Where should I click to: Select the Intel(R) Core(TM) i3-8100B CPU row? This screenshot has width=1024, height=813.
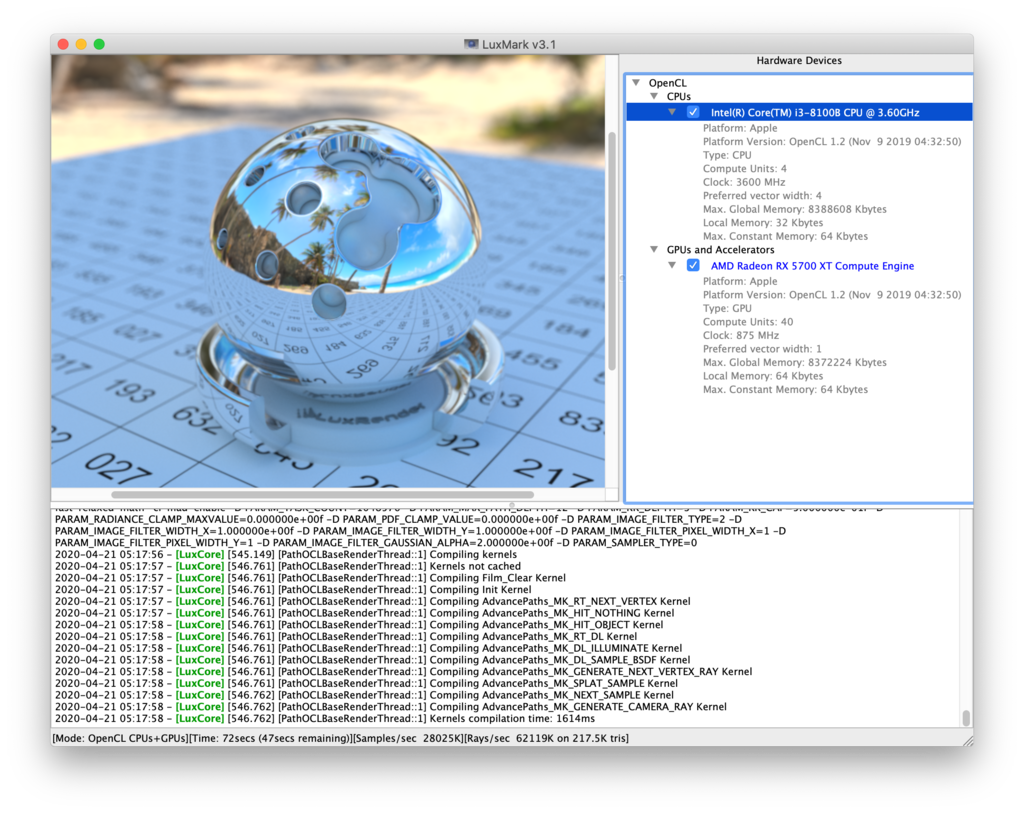coord(799,112)
